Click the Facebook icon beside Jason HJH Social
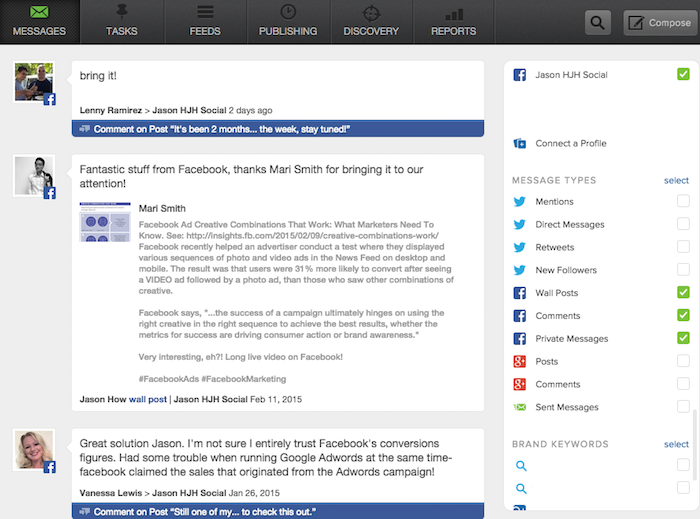The height and width of the screenshot is (519, 700). point(520,75)
